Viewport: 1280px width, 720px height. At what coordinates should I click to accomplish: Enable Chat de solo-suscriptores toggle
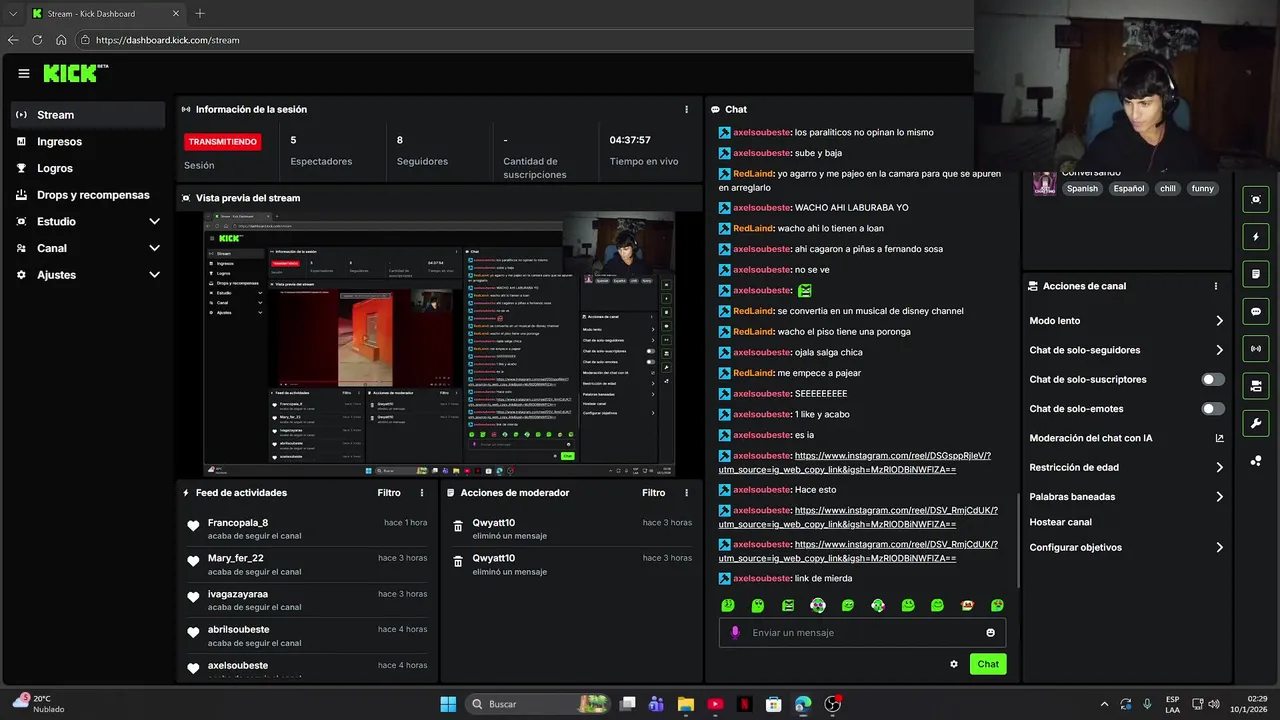click(x=1213, y=379)
